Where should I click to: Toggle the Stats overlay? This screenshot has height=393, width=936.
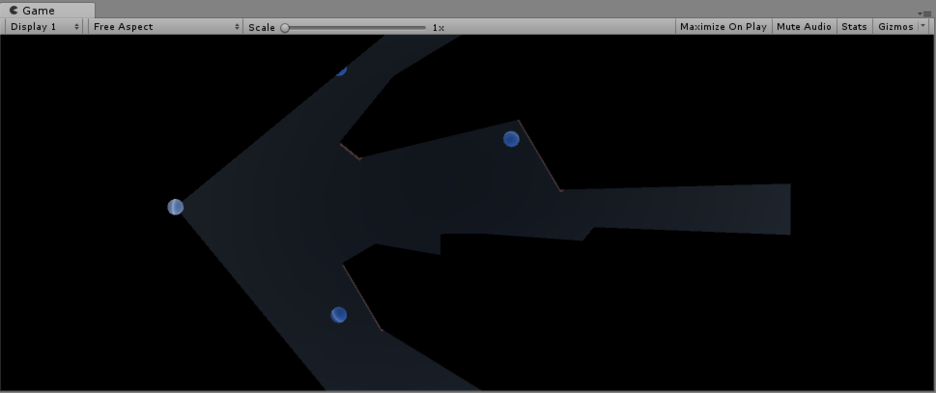(x=854, y=26)
